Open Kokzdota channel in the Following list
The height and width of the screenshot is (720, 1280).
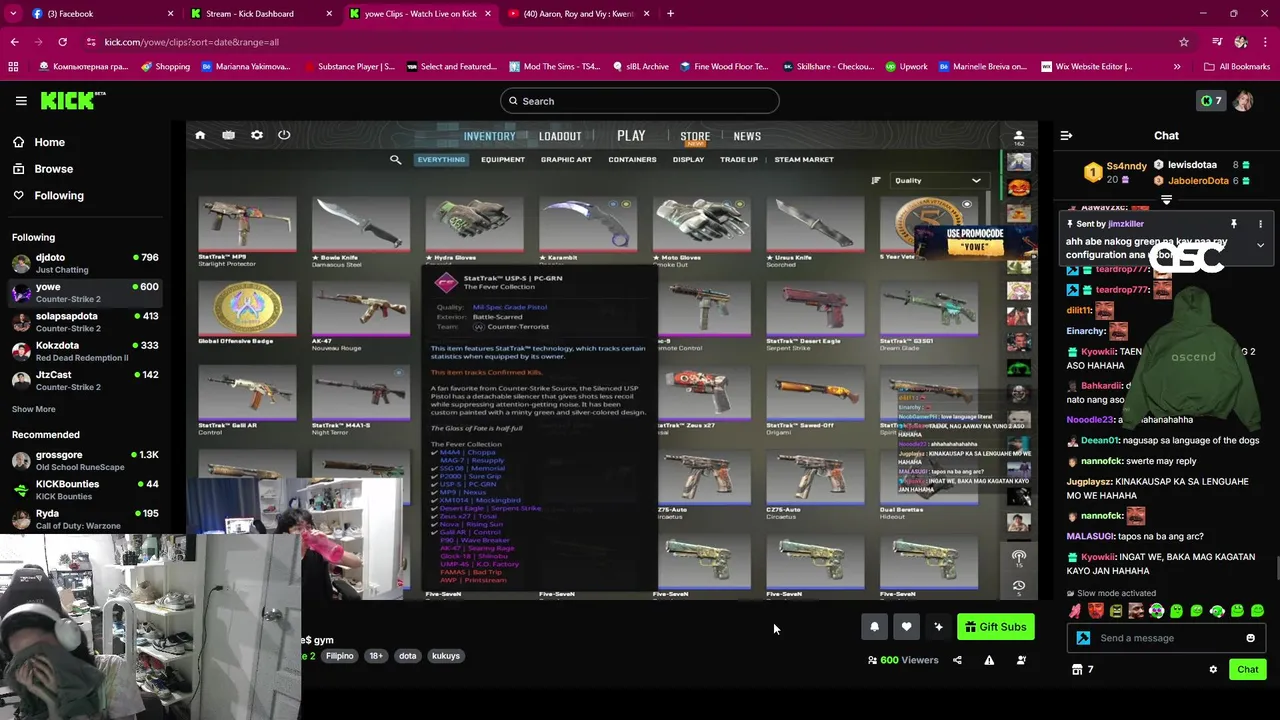click(x=85, y=351)
